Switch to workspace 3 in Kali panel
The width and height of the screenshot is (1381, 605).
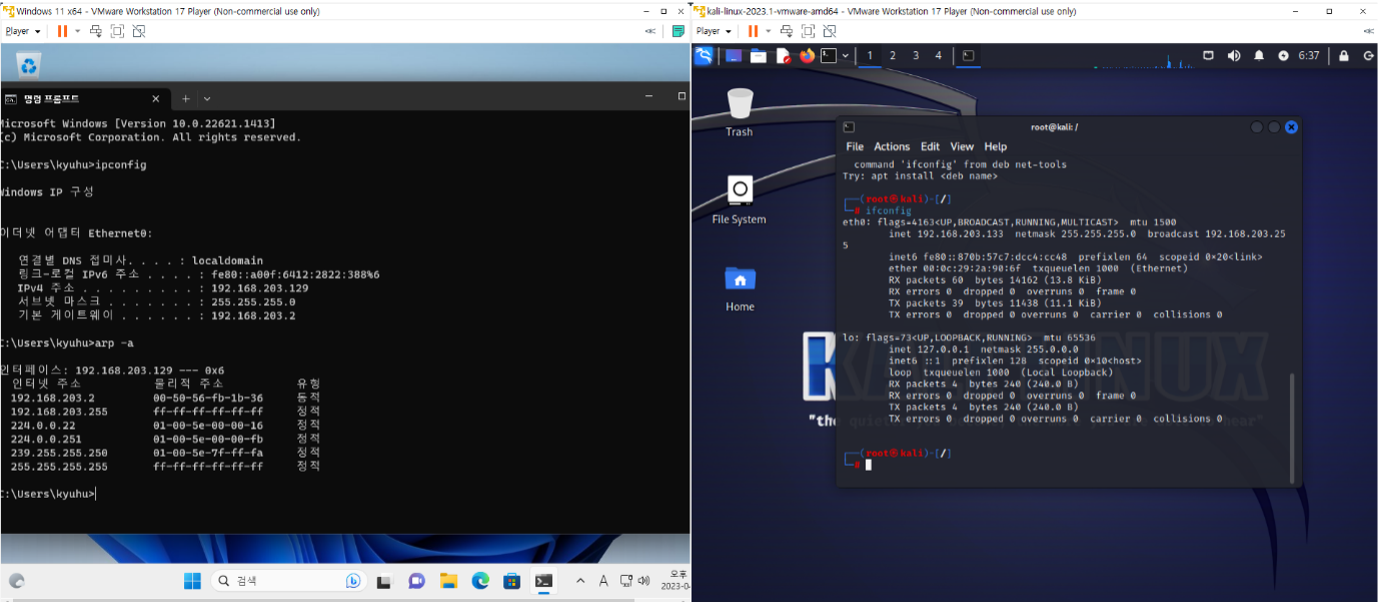tap(915, 56)
